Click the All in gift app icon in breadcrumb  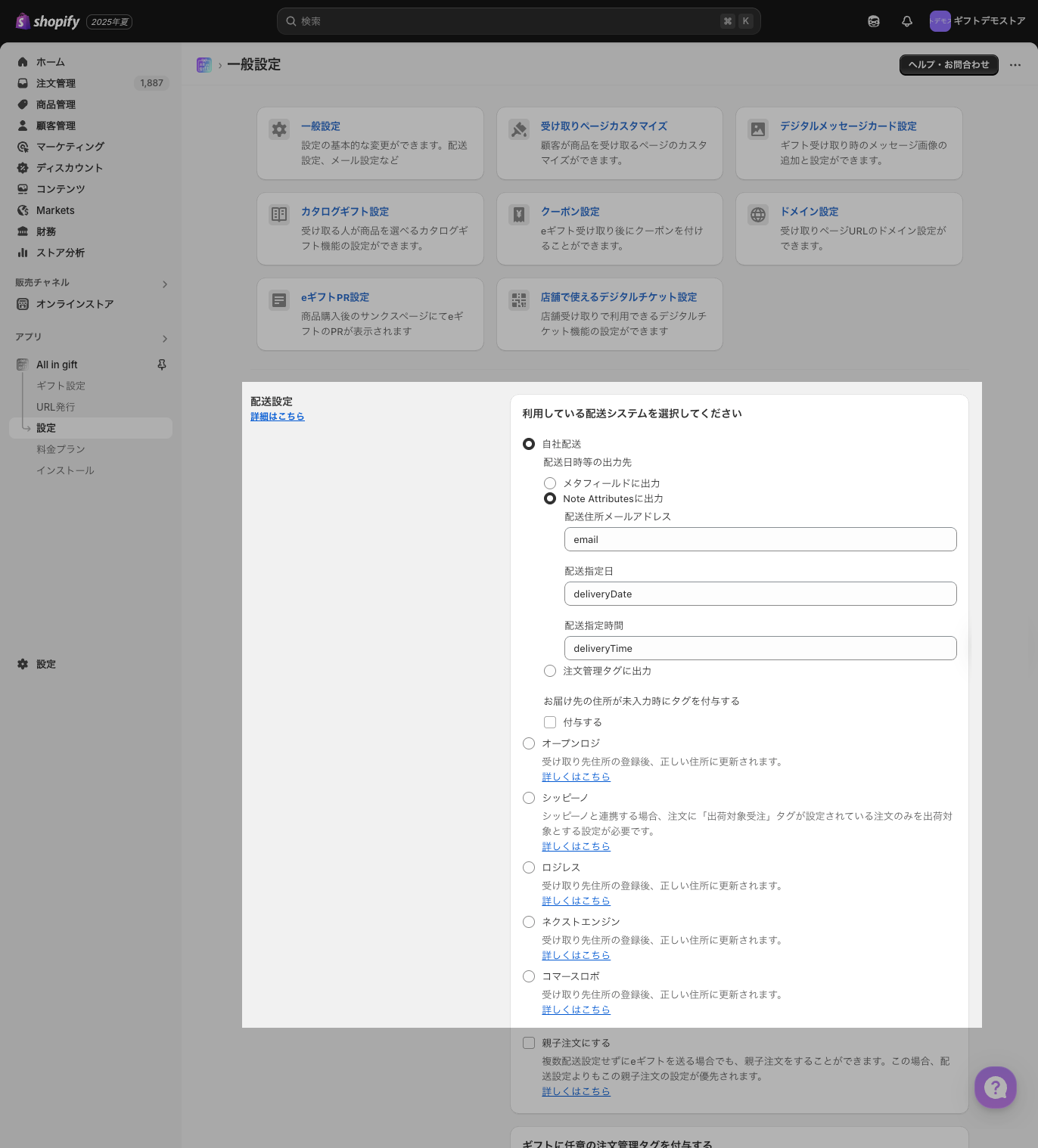(x=204, y=65)
